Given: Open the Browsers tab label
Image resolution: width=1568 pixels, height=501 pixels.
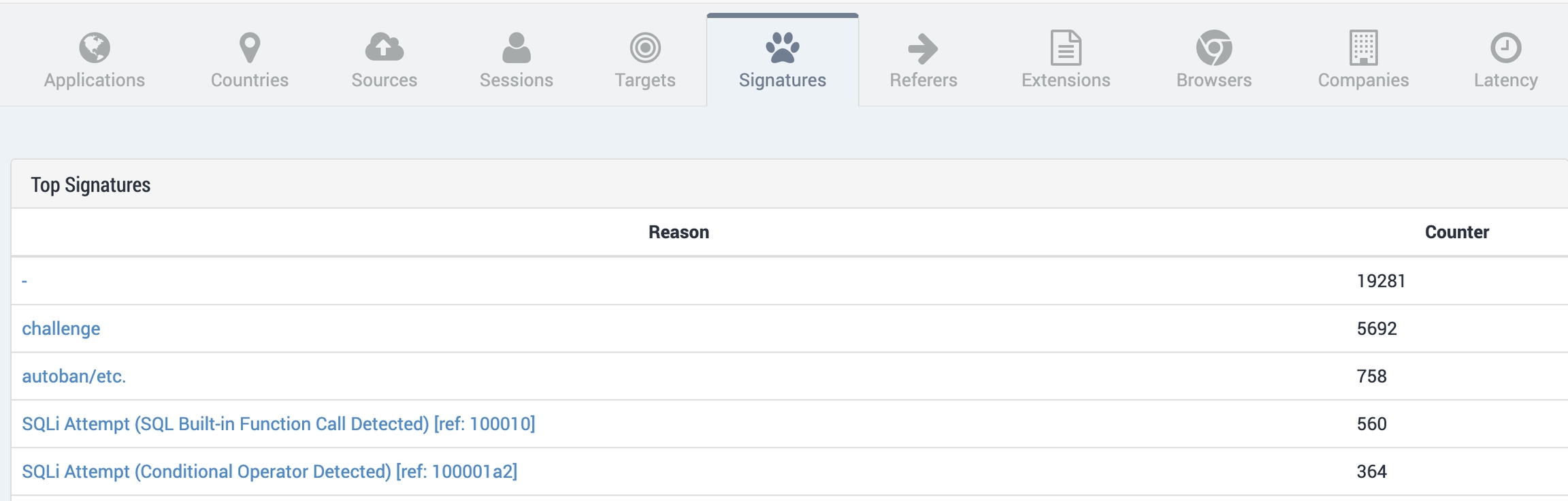Looking at the screenshot, I should tap(1214, 80).
